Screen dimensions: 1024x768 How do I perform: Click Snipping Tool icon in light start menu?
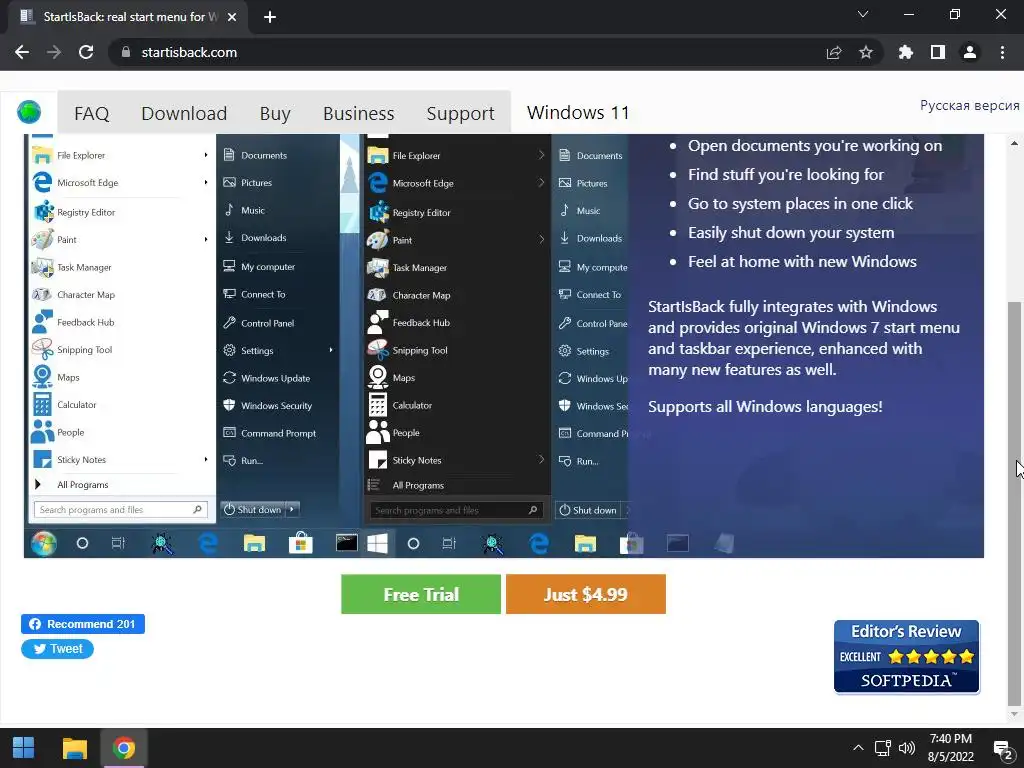[x=42, y=349]
